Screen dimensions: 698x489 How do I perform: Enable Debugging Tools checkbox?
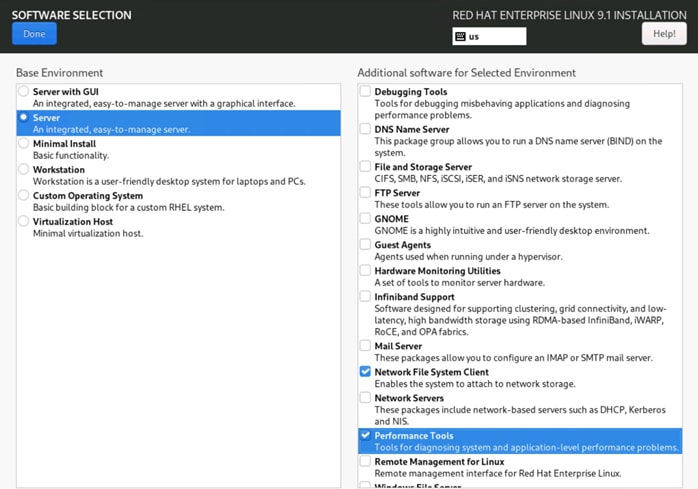coord(365,91)
